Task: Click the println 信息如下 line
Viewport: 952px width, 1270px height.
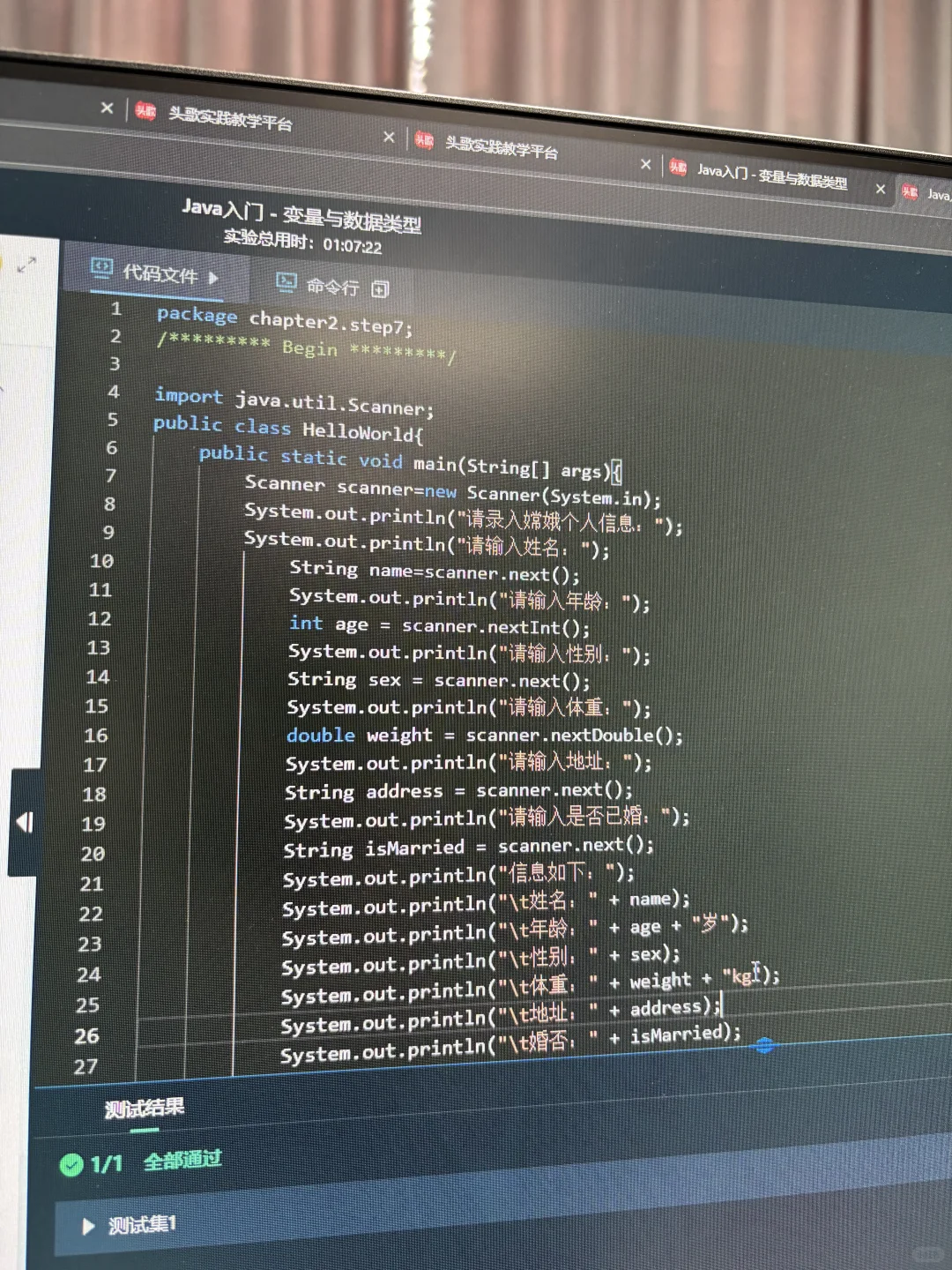Action: pyautogui.click(x=458, y=875)
